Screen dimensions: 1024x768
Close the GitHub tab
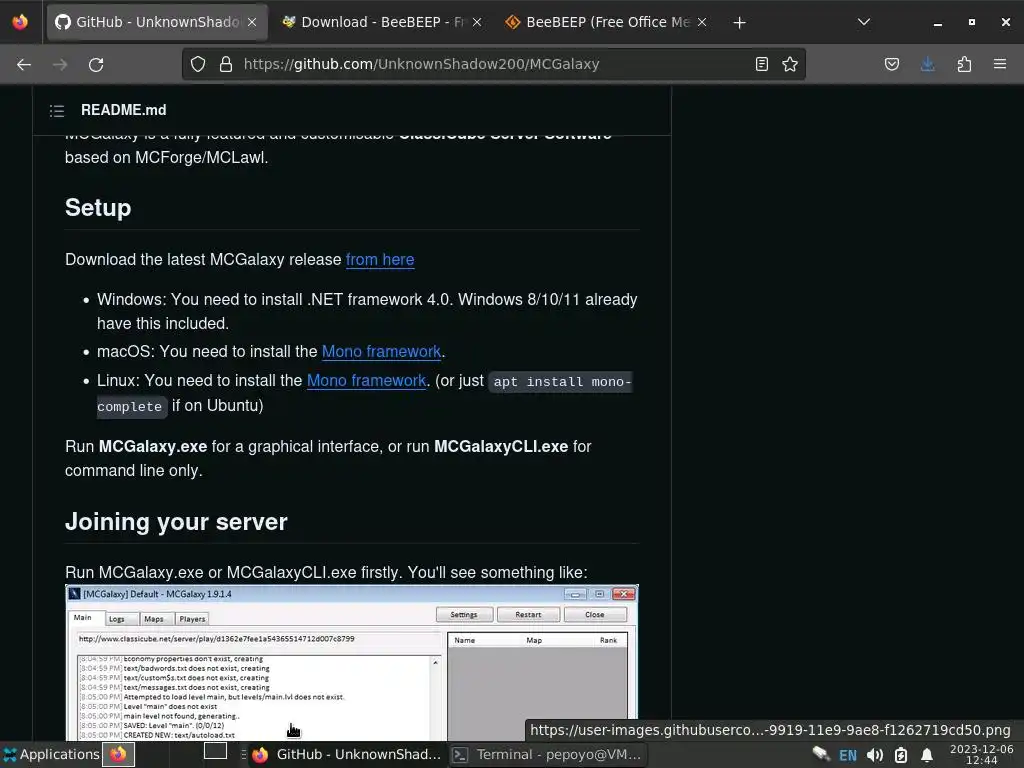pyautogui.click(x=252, y=22)
